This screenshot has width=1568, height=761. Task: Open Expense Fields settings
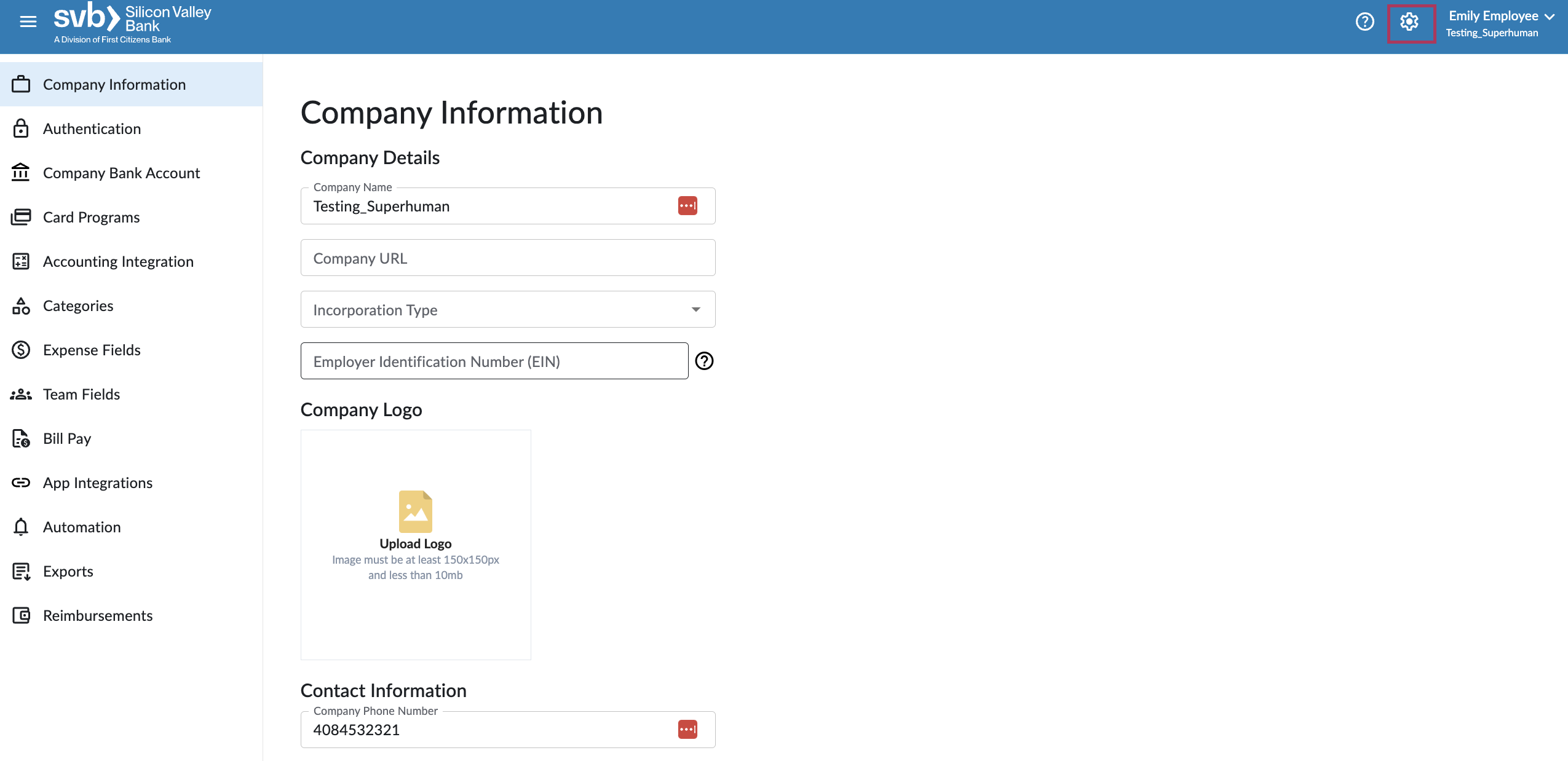click(x=131, y=350)
